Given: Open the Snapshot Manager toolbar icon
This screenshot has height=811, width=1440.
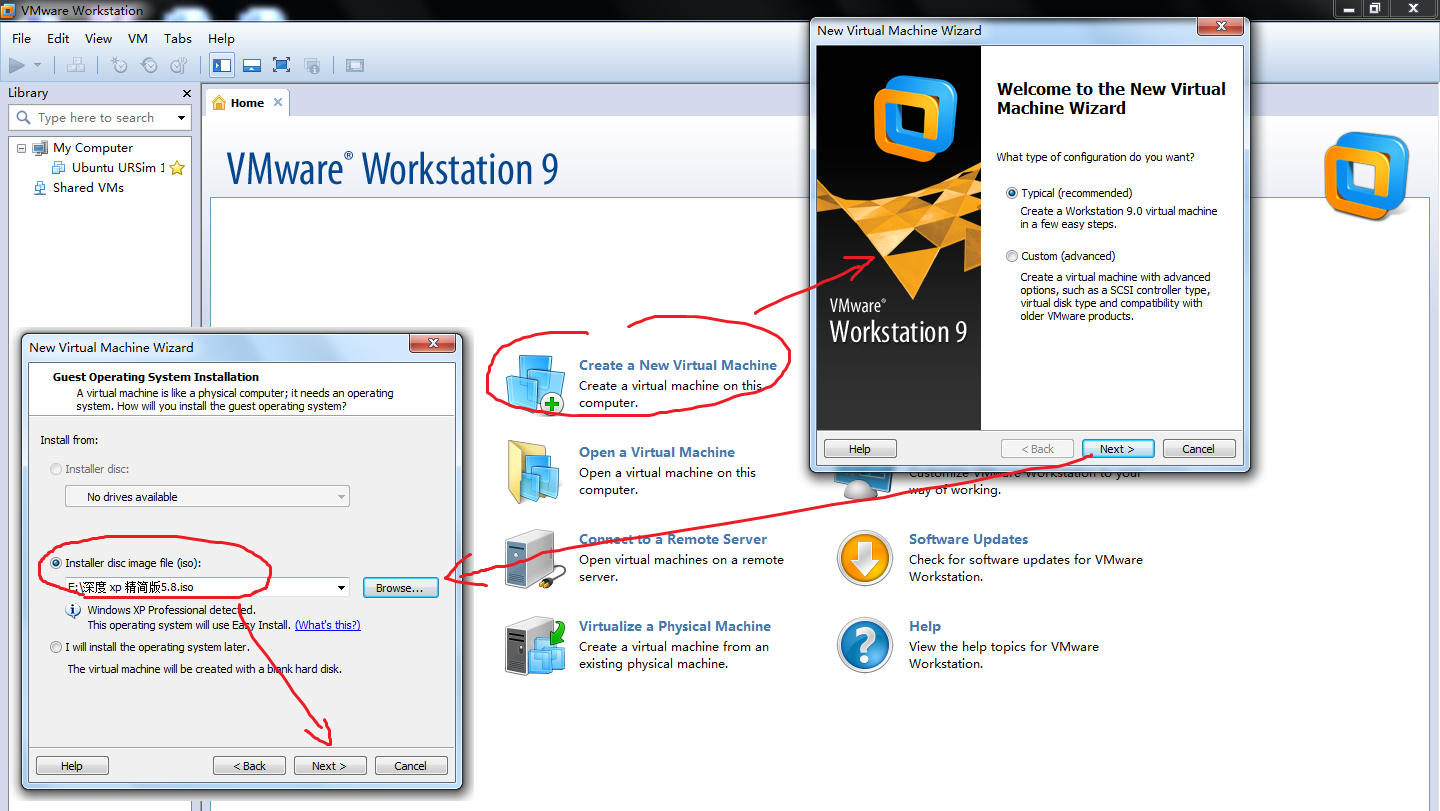Looking at the screenshot, I should tap(179, 65).
